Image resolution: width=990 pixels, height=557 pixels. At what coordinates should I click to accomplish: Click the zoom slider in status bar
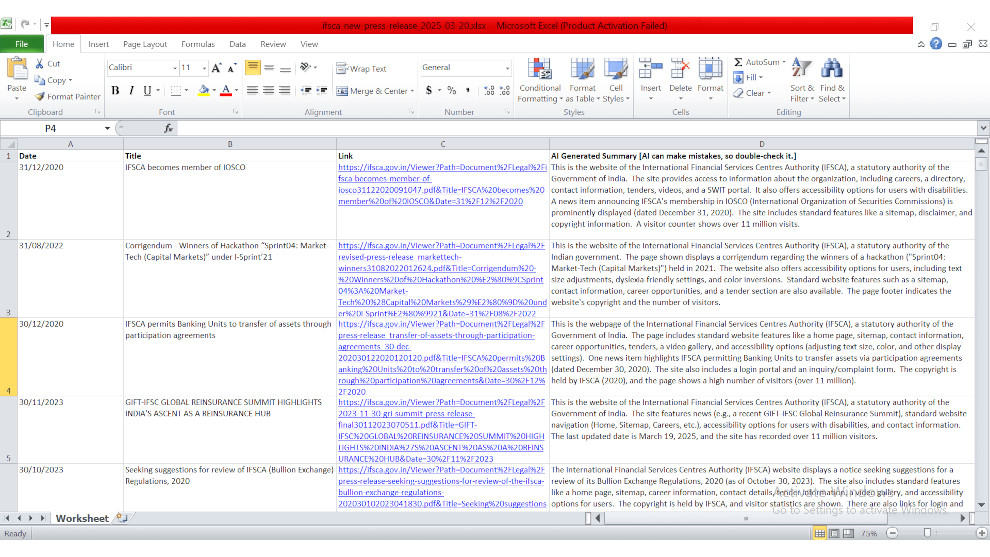click(927, 534)
